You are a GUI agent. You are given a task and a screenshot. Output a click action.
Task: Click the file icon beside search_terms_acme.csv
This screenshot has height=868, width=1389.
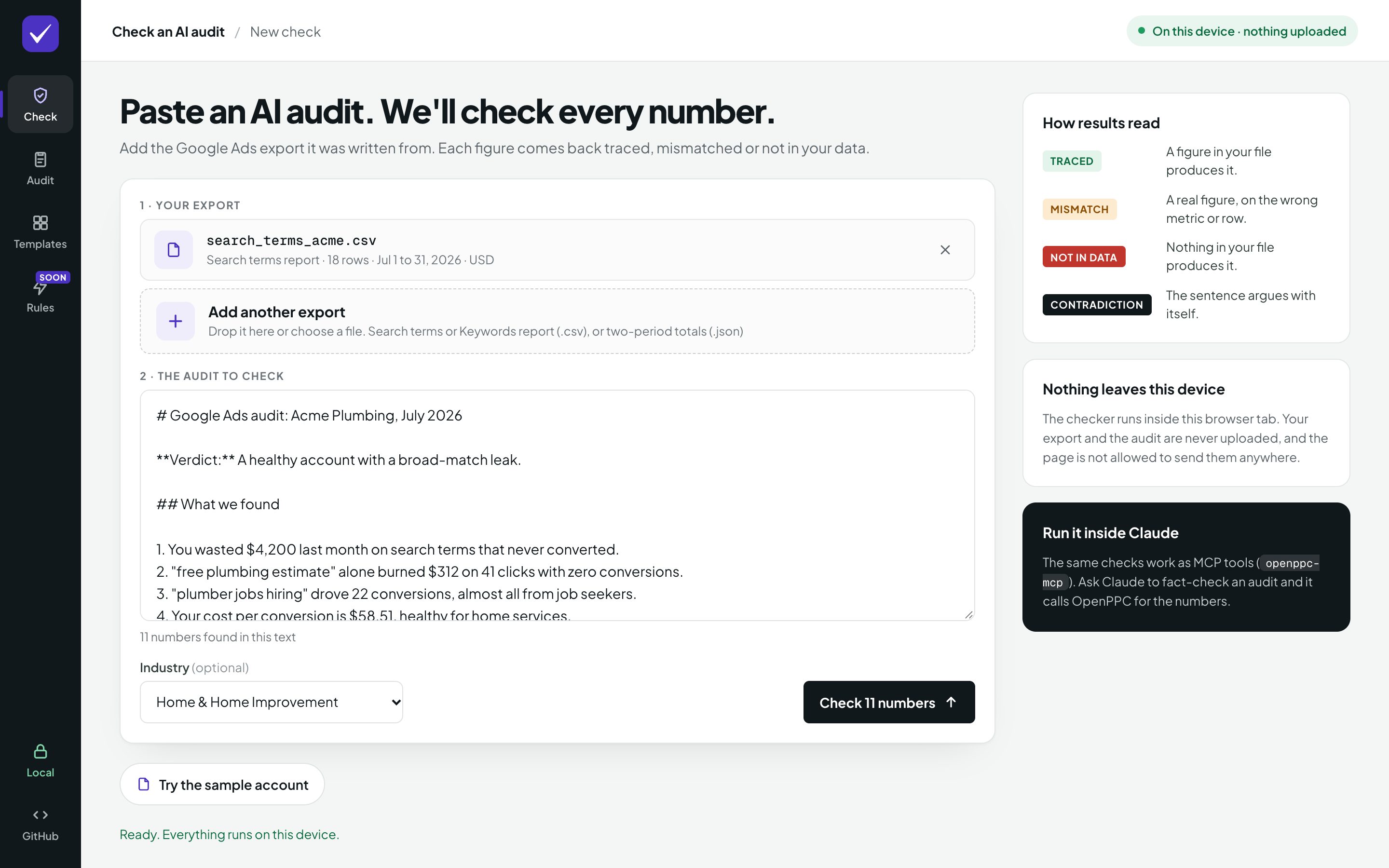(x=173, y=250)
